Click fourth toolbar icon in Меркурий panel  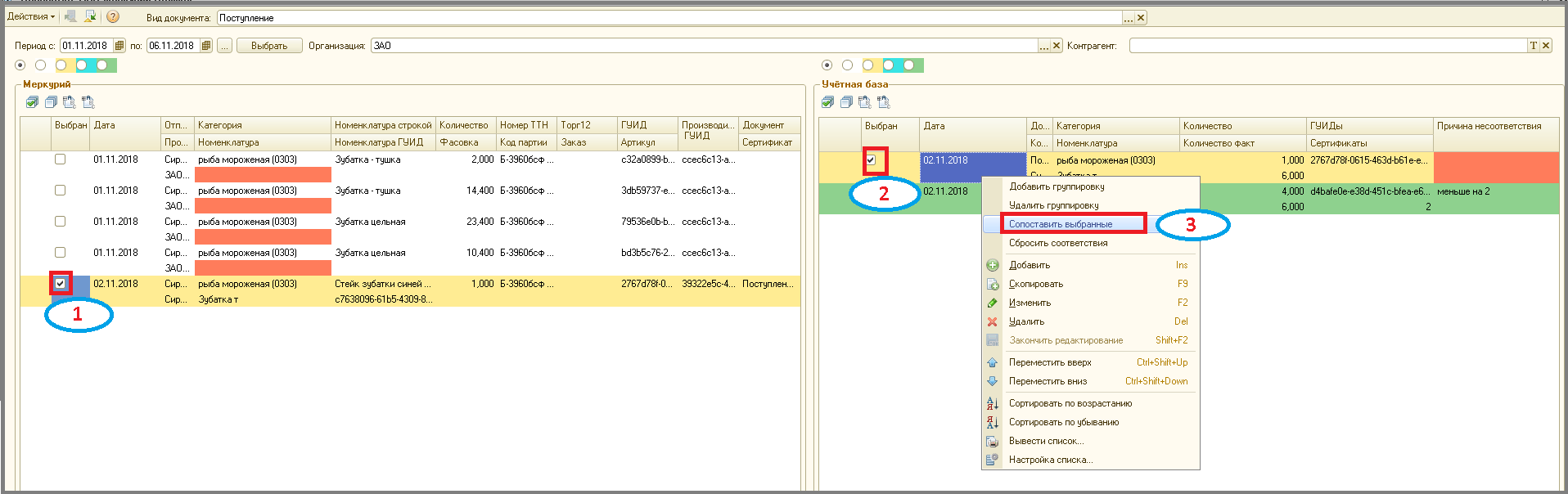point(88,102)
